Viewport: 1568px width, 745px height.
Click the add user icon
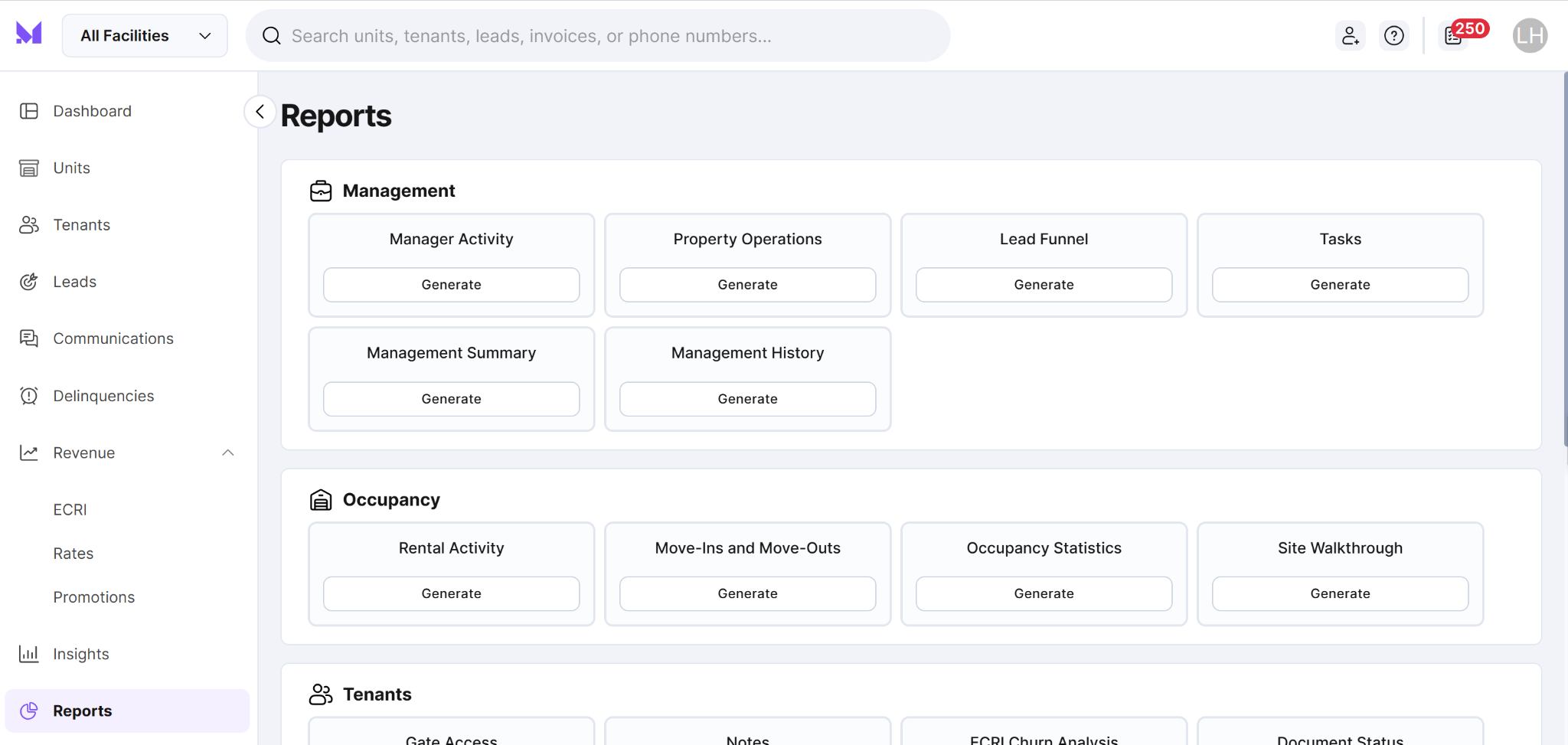tap(1350, 35)
